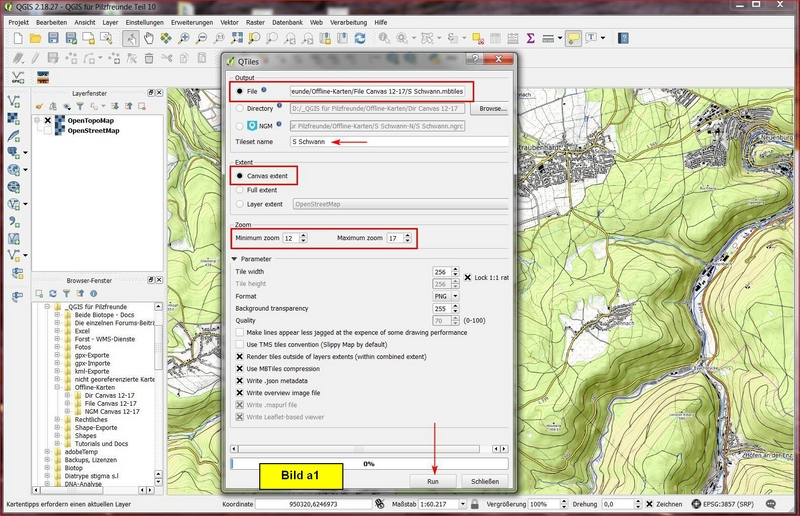Select the NGM output option
Image resolution: width=800 pixels, height=516 pixels.
(239, 126)
